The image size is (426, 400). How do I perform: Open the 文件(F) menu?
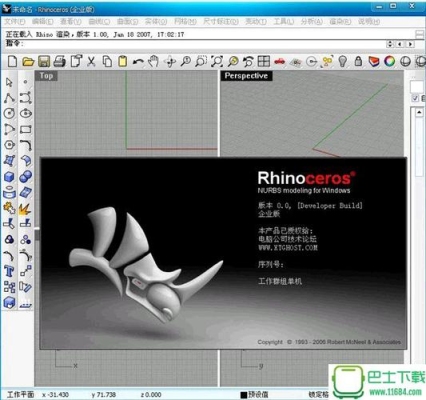pos(15,21)
